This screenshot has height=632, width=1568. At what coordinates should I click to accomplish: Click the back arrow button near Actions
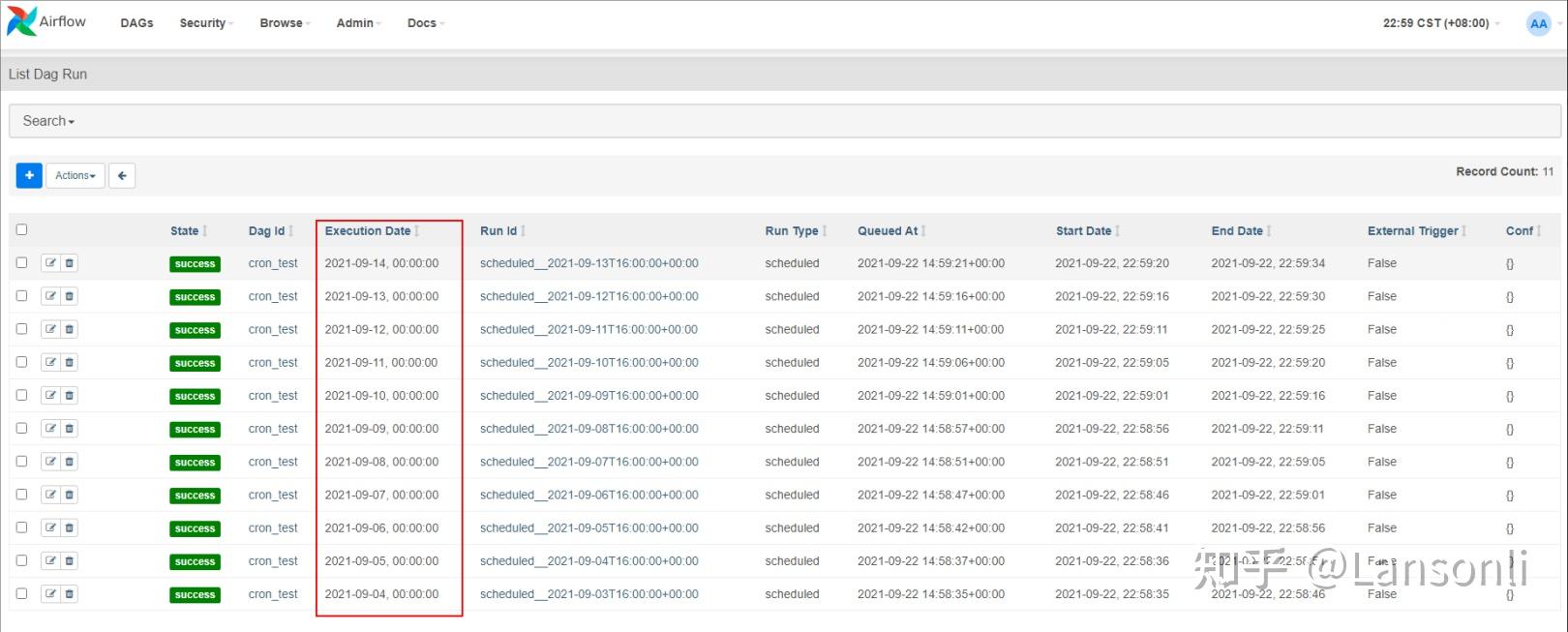click(122, 175)
